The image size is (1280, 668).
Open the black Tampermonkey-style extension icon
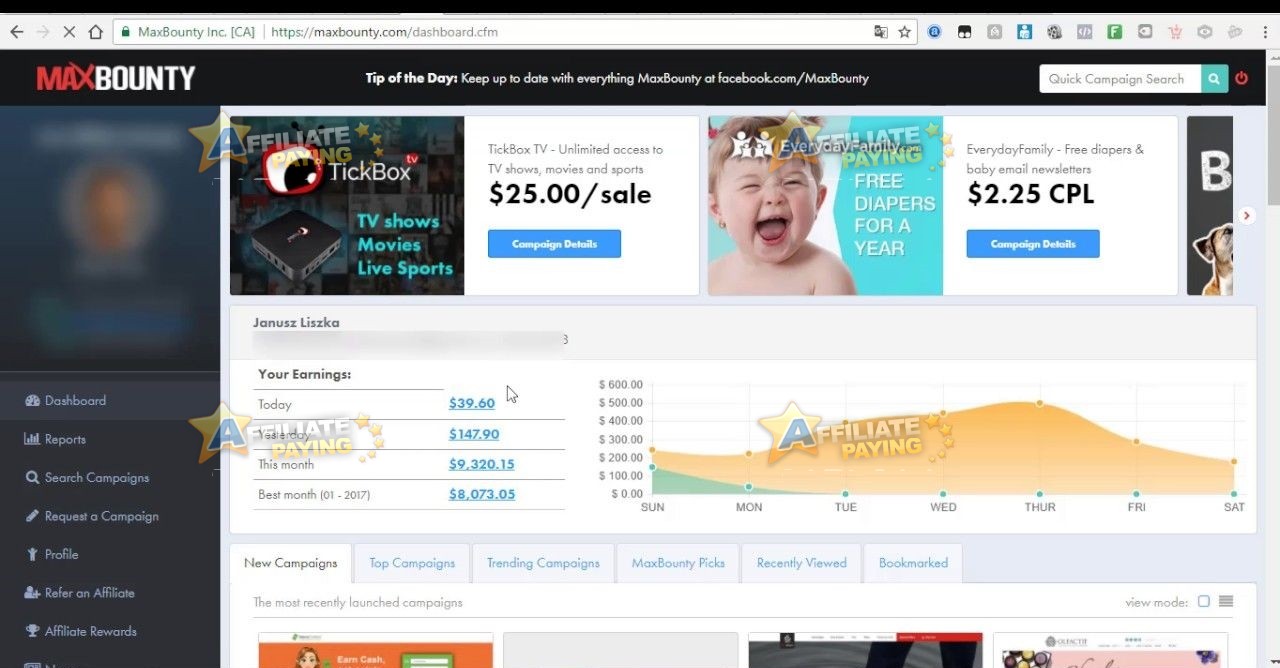point(964,32)
